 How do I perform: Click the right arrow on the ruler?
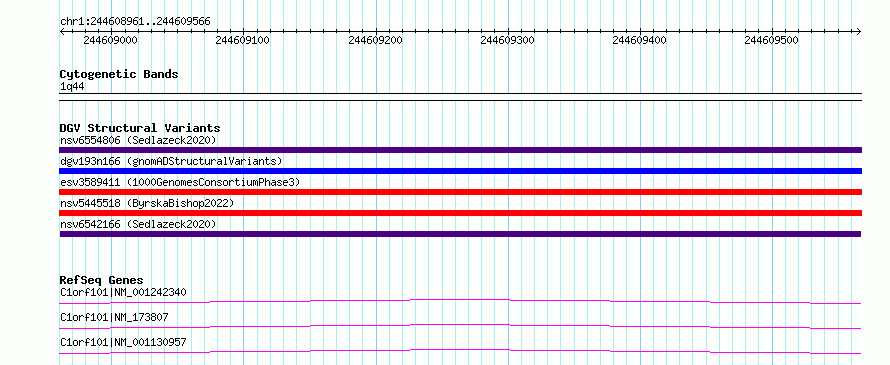(859, 31)
